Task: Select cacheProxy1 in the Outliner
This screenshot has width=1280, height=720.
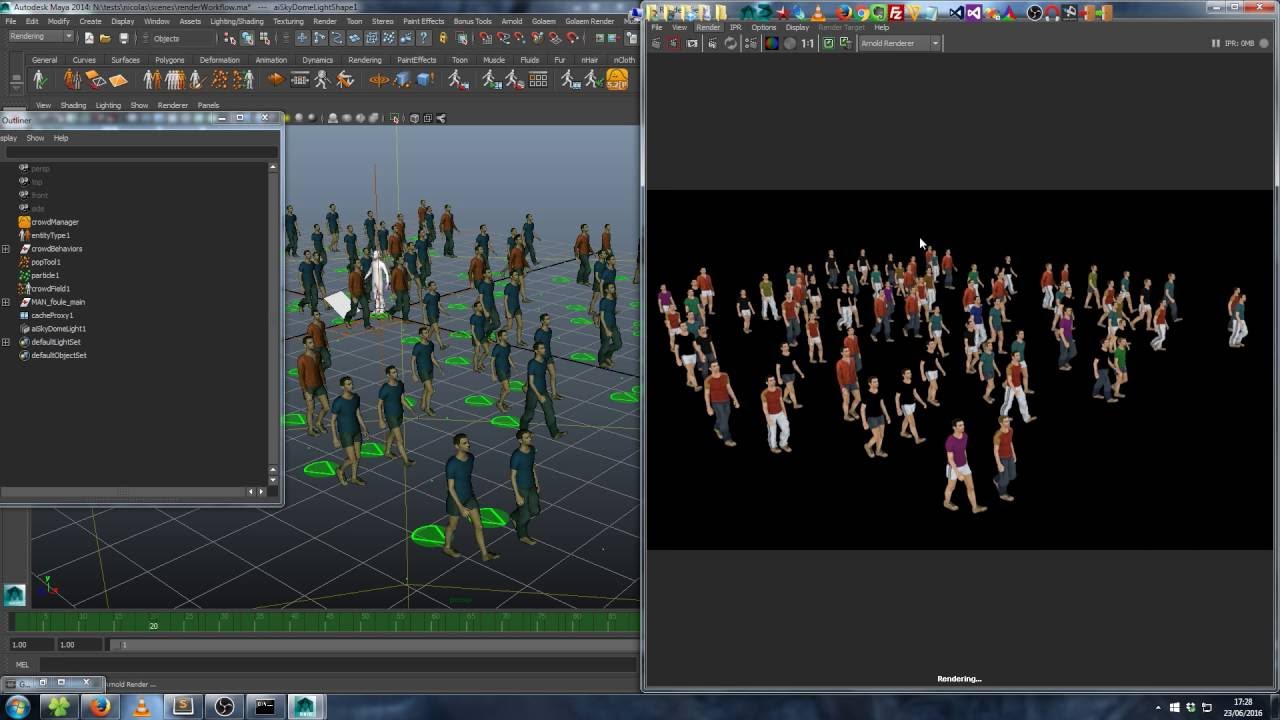Action: click(x=52, y=315)
